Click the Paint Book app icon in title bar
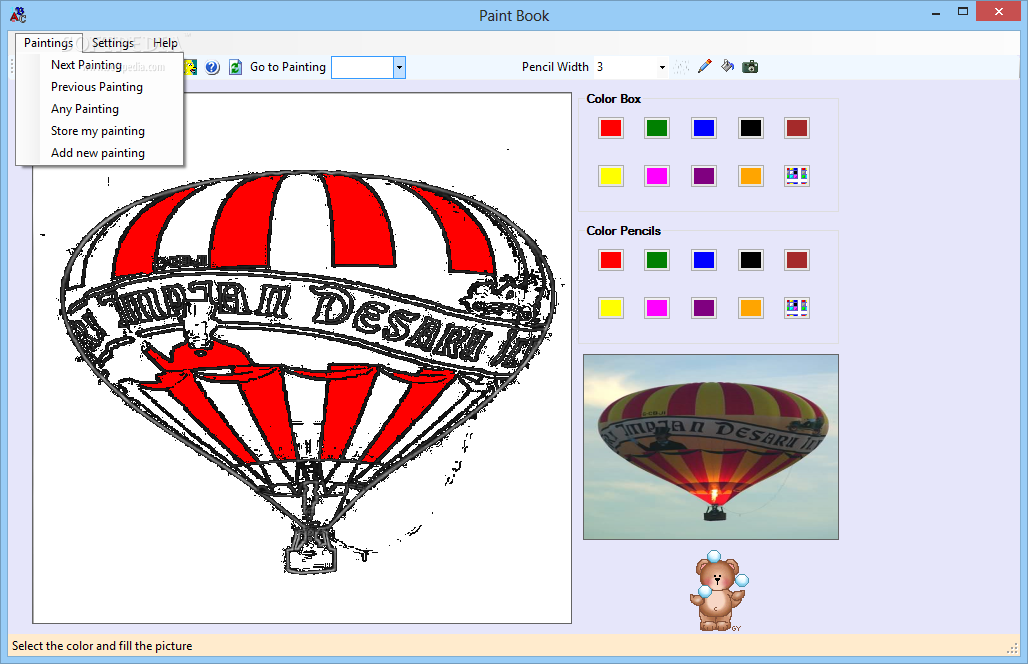Image resolution: width=1028 pixels, height=664 pixels. coord(18,14)
